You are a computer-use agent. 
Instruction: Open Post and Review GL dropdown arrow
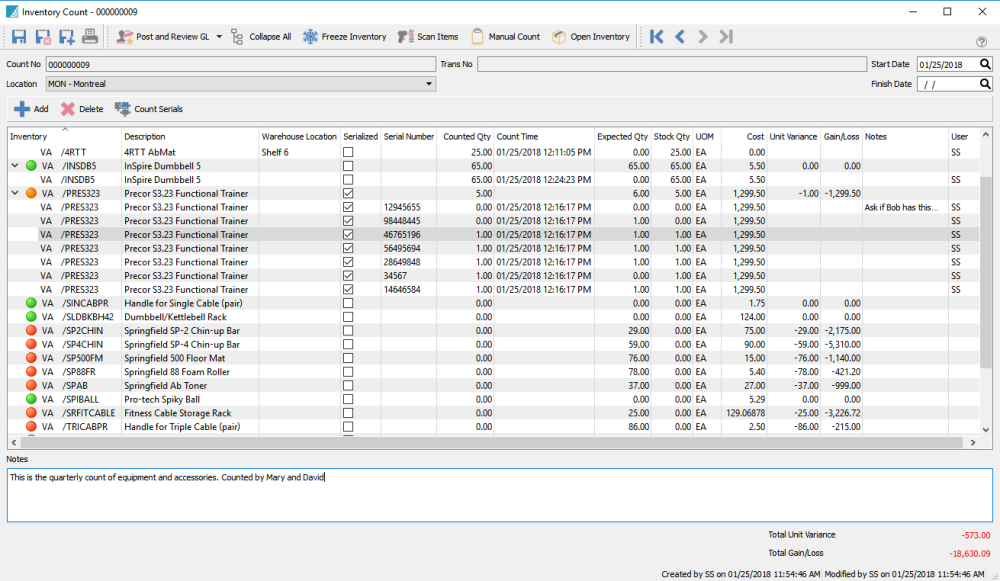click(x=218, y=37)
